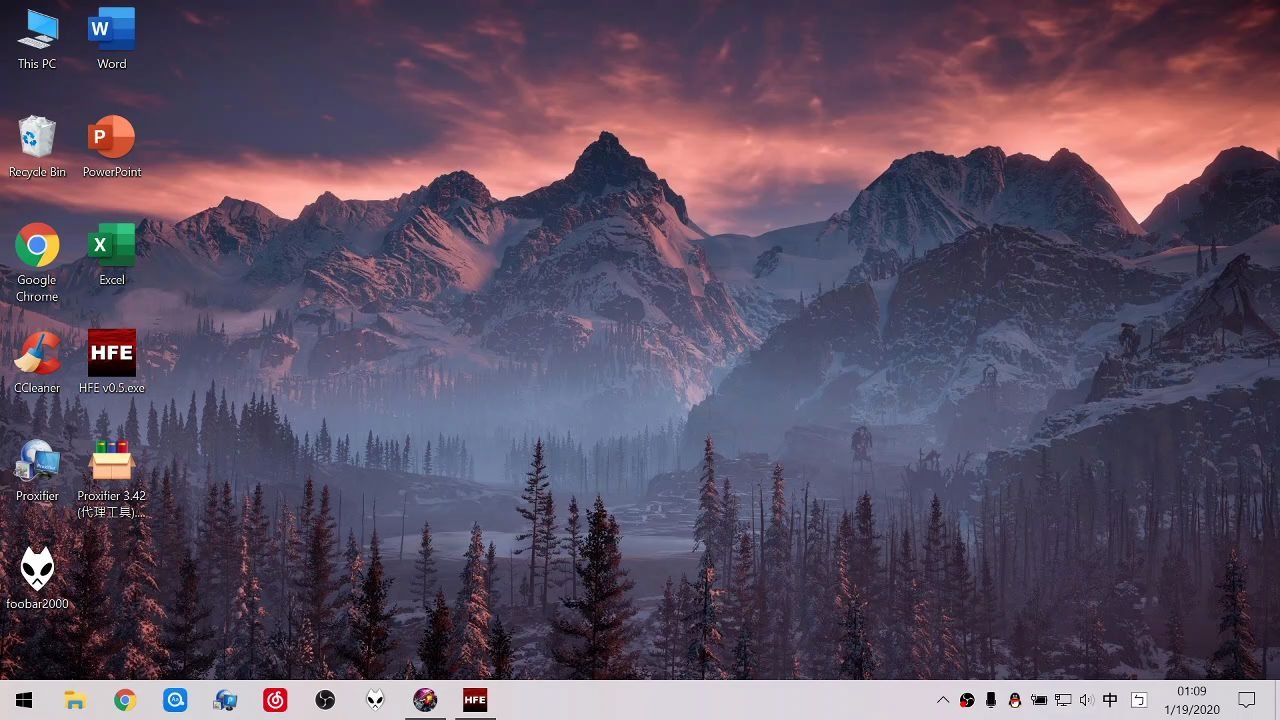Click the IME options tray icon
1280x720 pixels.
(1138, 700)
